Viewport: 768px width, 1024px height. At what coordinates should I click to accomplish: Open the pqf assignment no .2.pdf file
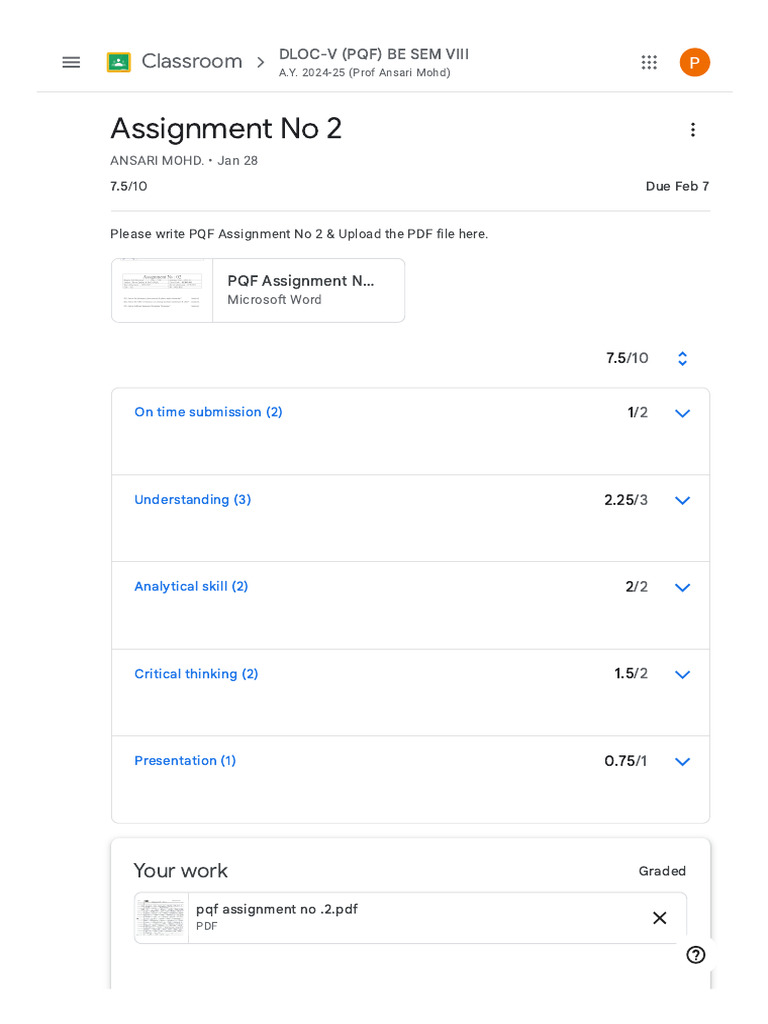click(x=277, y=910)
